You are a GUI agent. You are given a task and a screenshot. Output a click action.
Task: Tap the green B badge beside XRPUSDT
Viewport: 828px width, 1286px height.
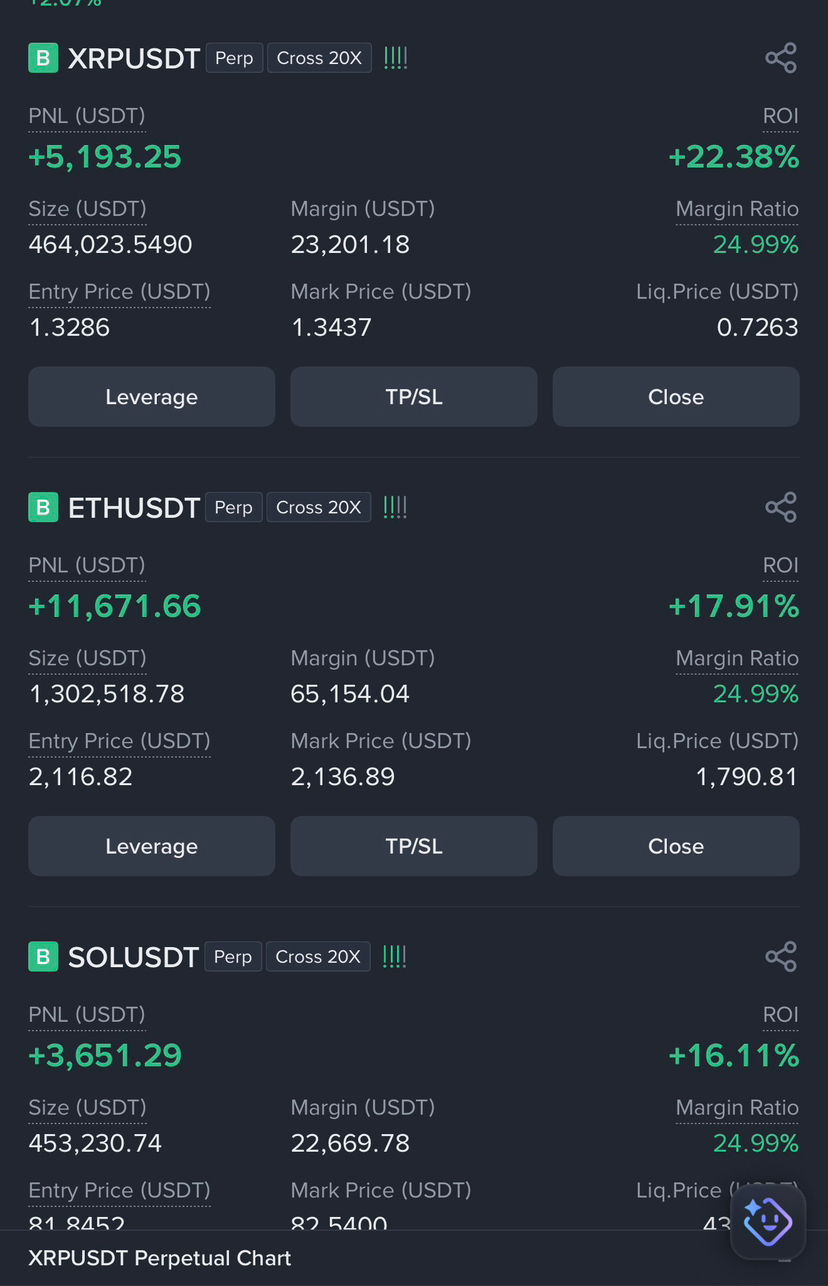(x=42, y=58)
